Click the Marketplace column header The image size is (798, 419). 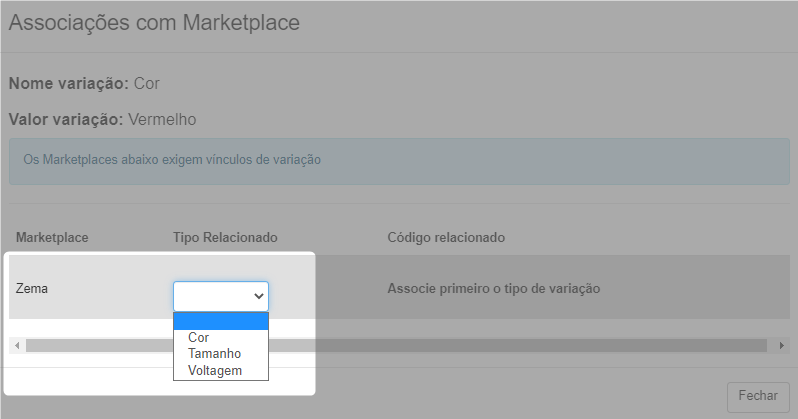pos(52,237)
